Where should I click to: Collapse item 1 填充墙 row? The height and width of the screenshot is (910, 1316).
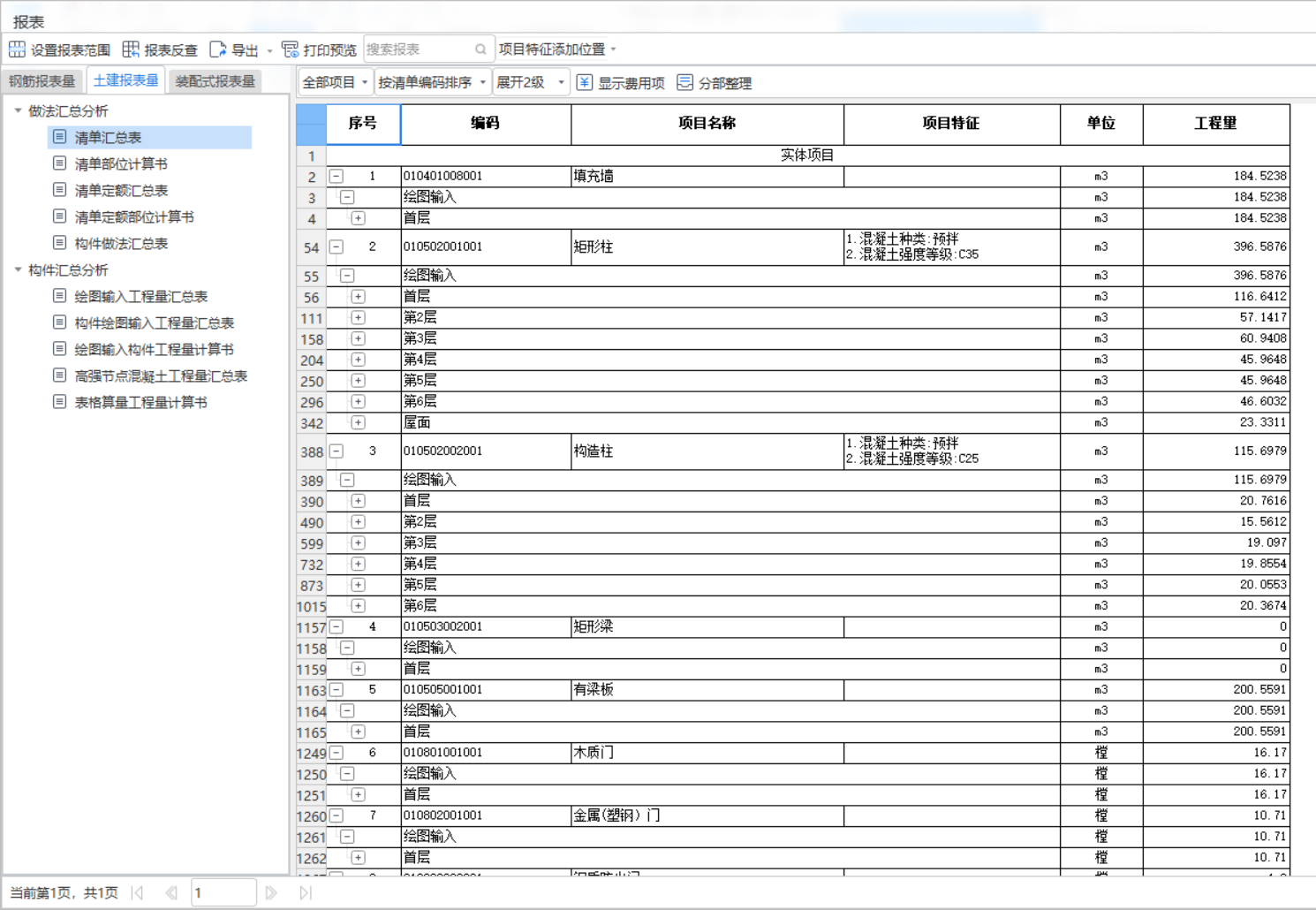[337, 176]
